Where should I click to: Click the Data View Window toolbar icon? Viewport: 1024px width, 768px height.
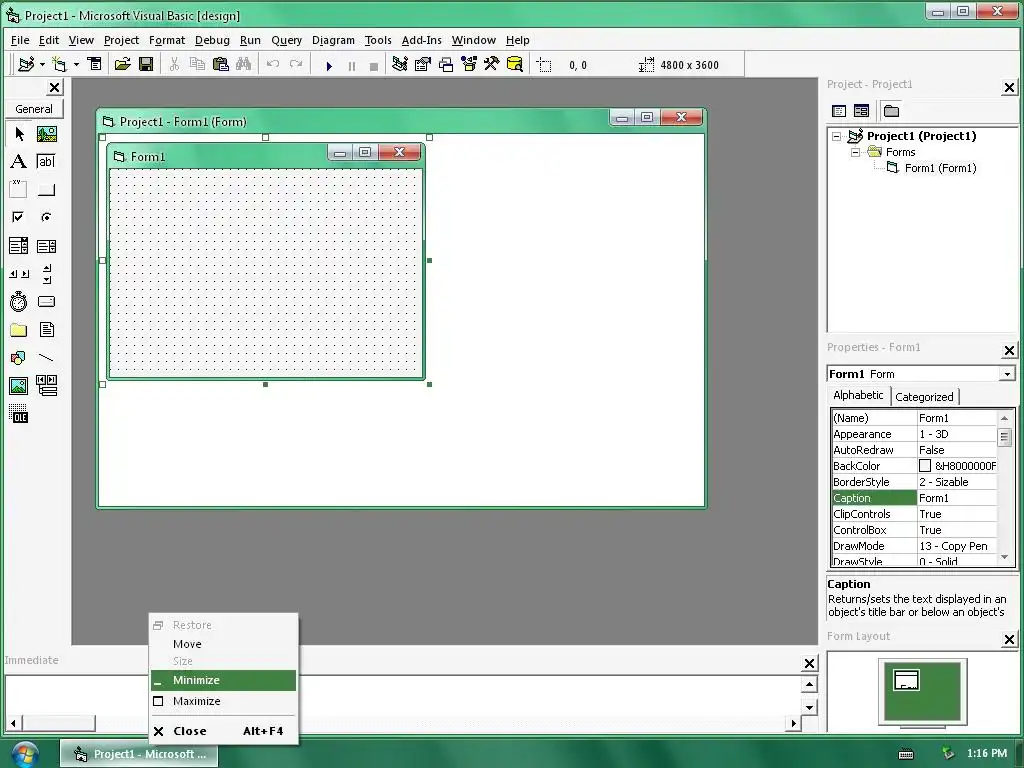tap(515, 64)
